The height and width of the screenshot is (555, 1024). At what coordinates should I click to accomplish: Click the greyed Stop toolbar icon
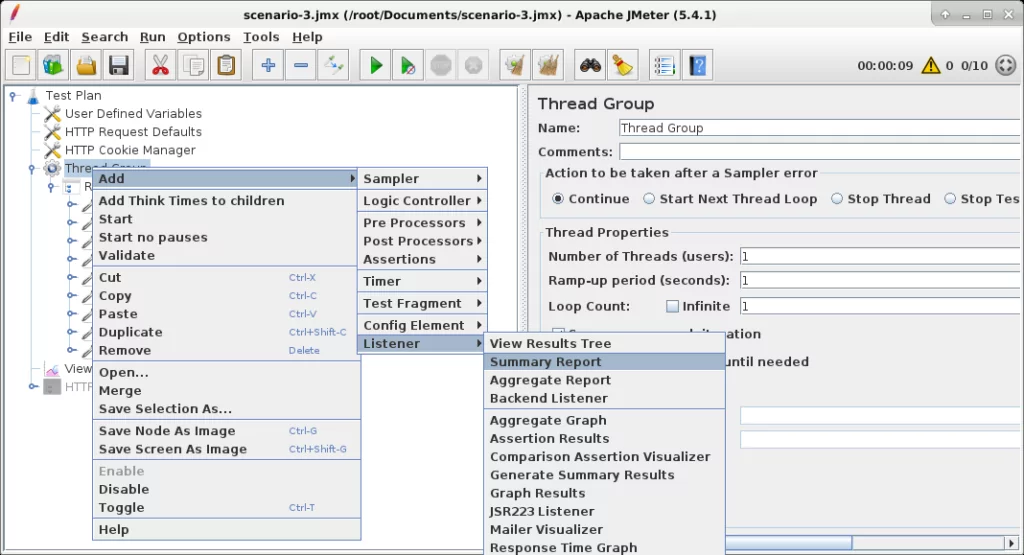[x=441, y=65]
